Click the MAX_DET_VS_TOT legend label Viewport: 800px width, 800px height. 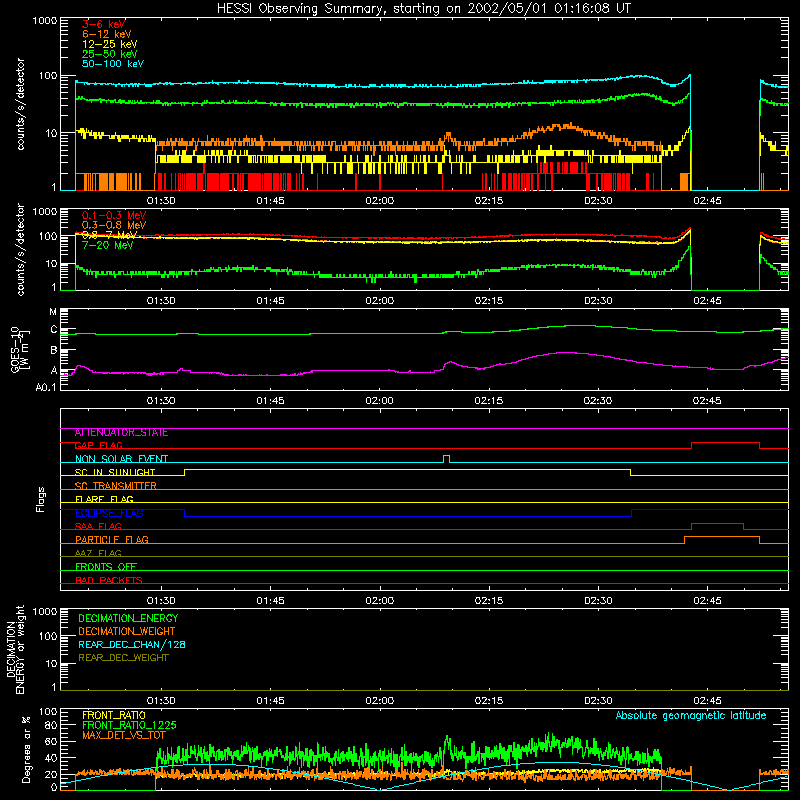pos(123,735)
